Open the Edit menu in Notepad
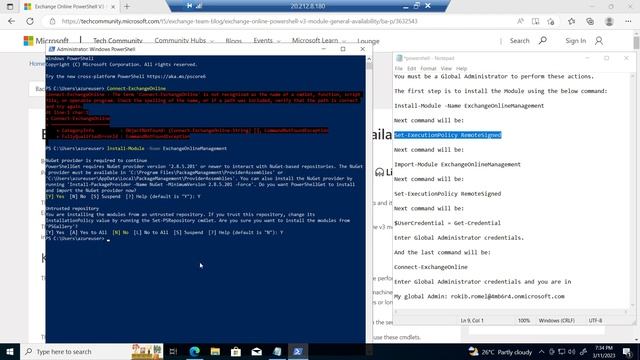 411,69
